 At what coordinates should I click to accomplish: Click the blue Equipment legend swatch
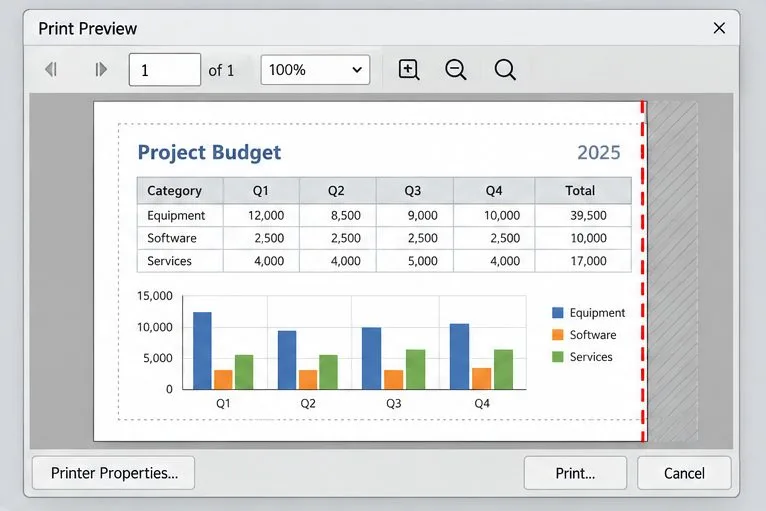(x=557, y=313)
